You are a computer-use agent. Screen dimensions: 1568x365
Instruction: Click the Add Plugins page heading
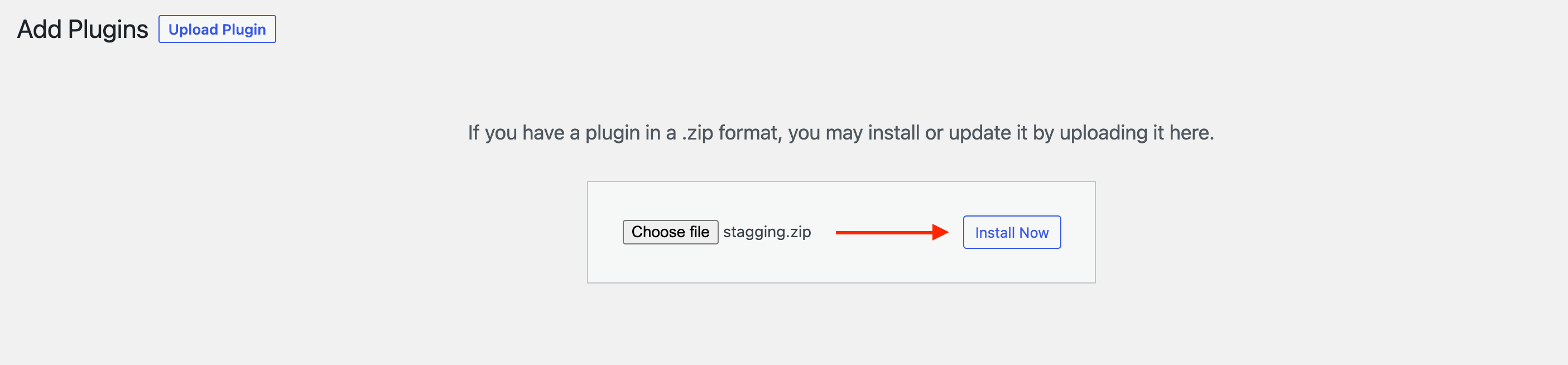click(x=82, y=29)
